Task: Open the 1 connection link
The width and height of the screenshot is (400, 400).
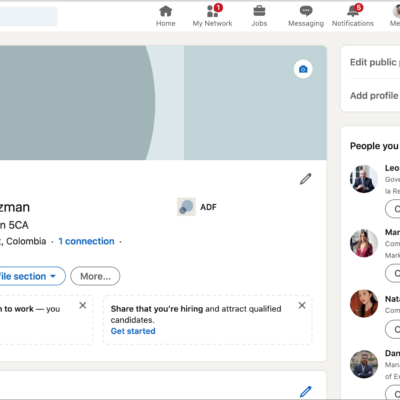Action: pyautogui.click(x=86, y=241)
